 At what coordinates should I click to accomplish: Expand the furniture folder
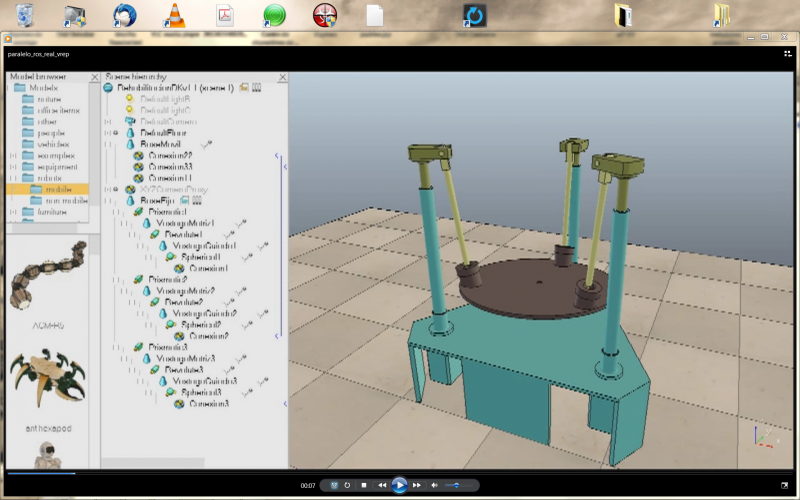[x=12, y=212]
